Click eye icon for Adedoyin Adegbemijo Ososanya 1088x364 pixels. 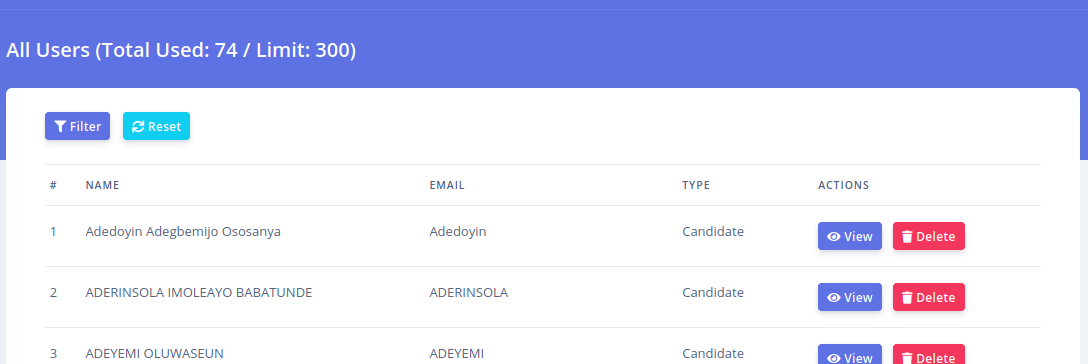click(834, 236)
